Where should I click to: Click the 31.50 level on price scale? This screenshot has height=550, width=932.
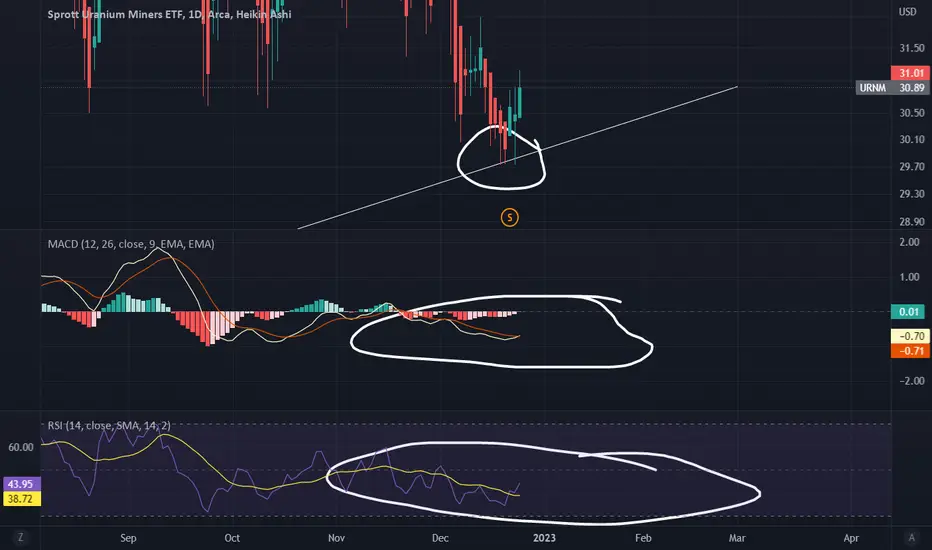[x=911, y=48]
